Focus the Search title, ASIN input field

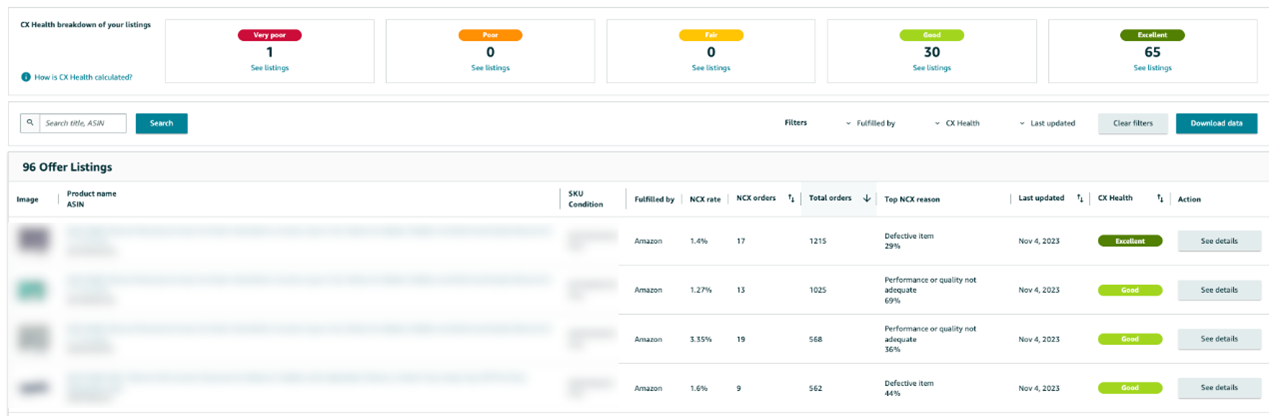click(x=82, y=123)
